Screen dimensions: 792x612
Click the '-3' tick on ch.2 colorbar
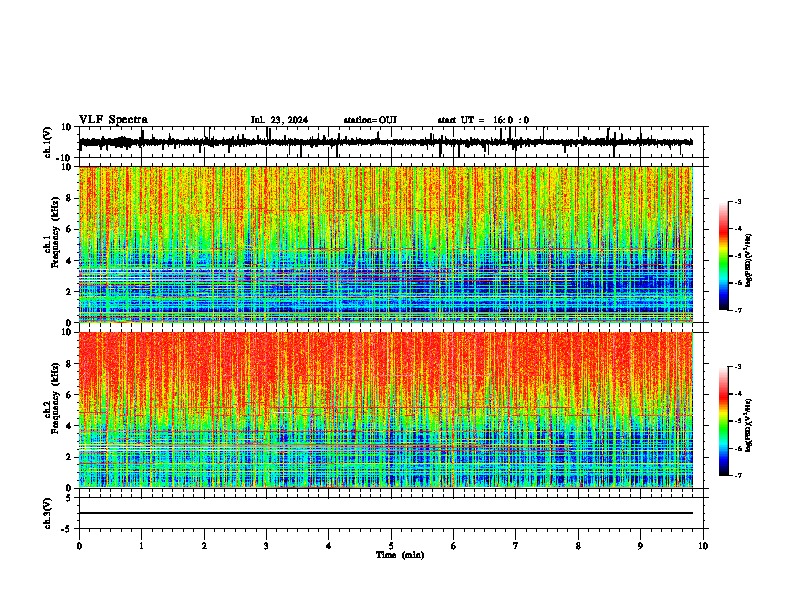click(737, 367)
